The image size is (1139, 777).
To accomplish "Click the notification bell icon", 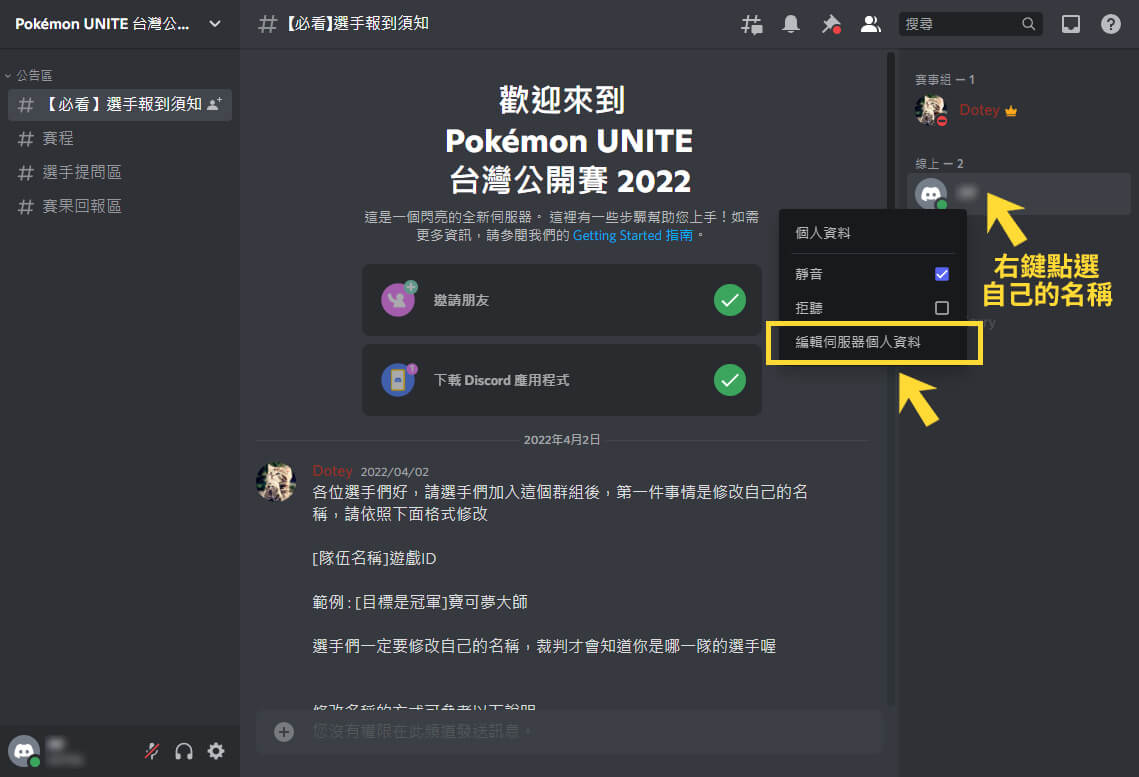I will (791, 24).
